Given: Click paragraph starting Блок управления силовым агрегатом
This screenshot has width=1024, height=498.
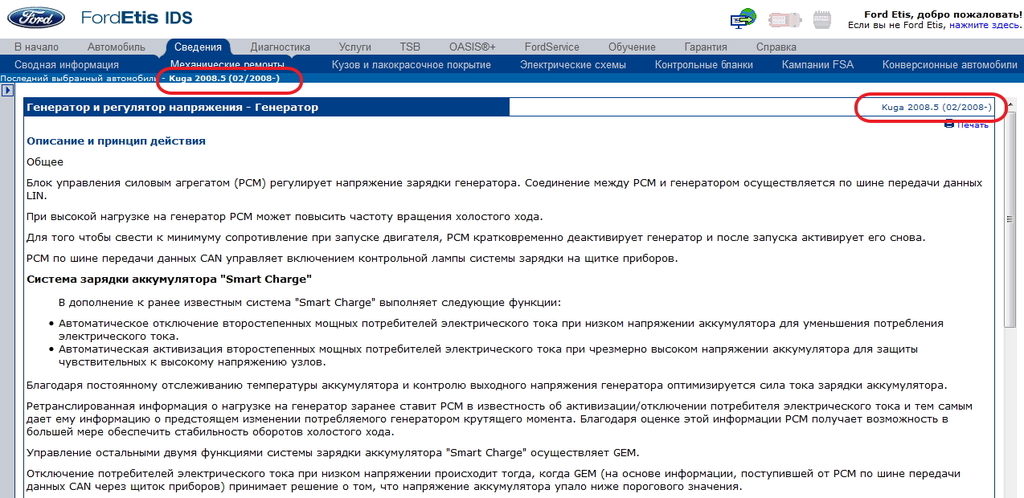Looking at the screenshot, I should [504, 189].
